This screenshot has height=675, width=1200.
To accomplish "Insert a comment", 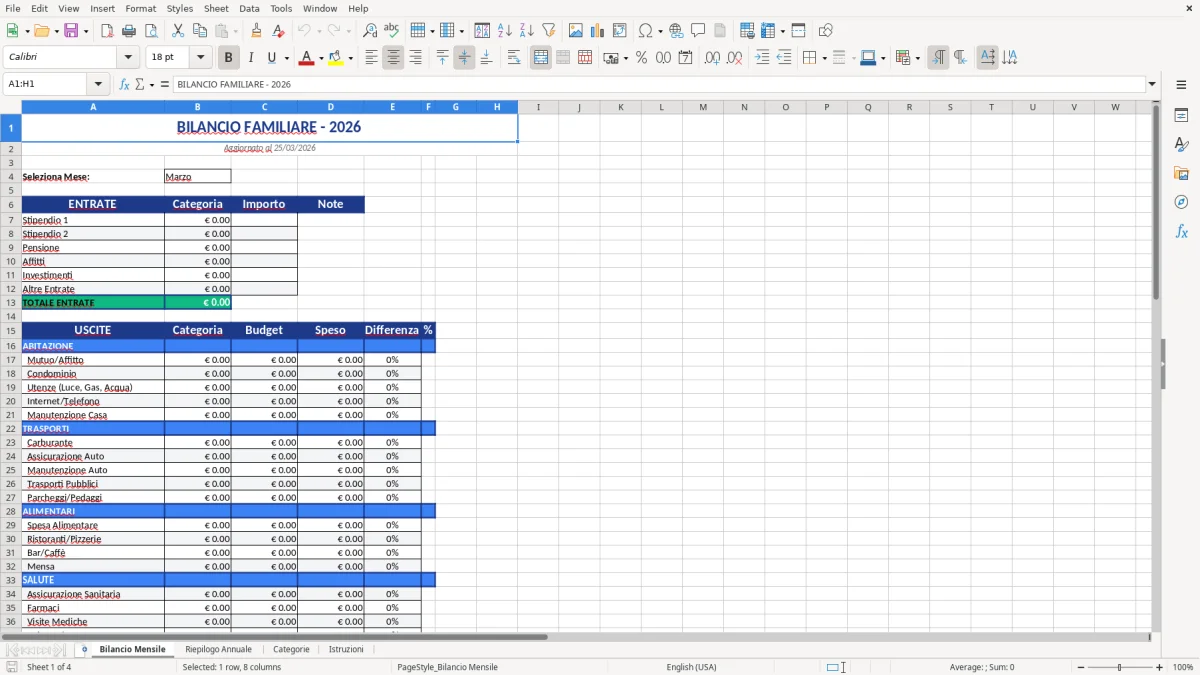I will click(698, 31).
